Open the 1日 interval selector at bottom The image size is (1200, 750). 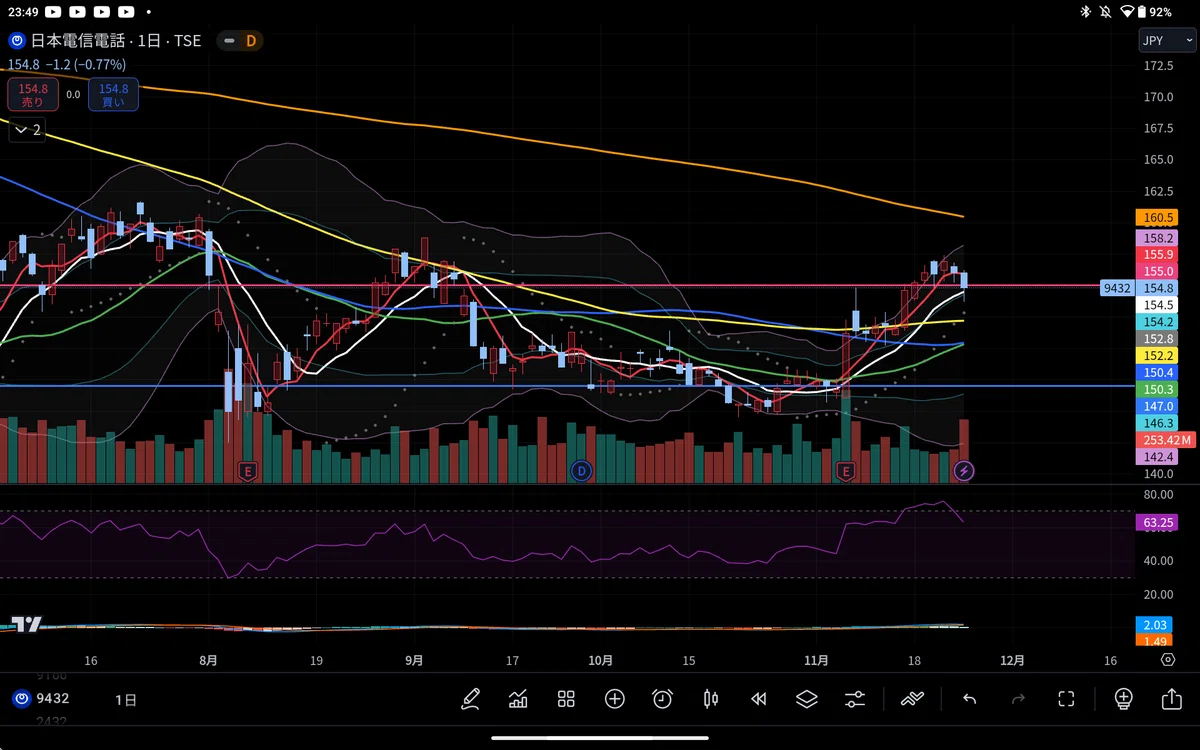click(x=126, y=699)
